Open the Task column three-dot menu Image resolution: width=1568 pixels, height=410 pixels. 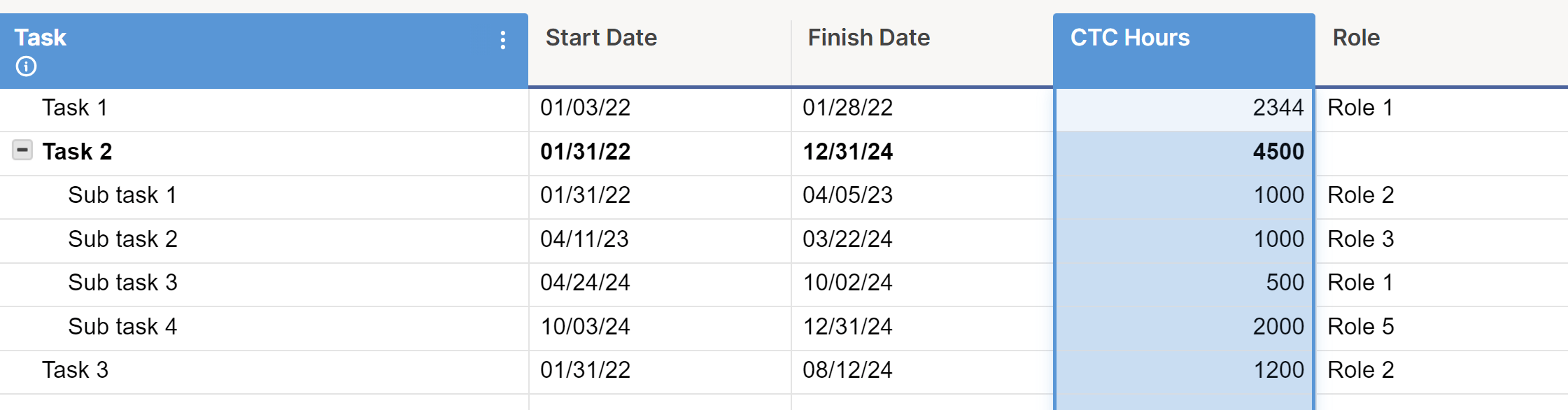tap(502, 41)
